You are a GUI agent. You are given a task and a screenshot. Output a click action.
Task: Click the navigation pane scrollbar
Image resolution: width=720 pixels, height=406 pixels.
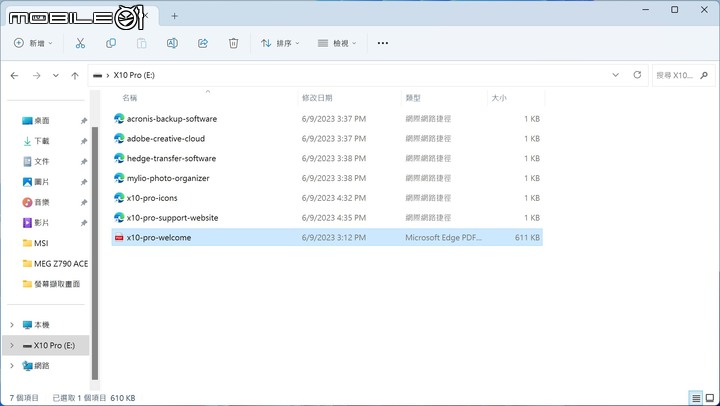point(95,253)
